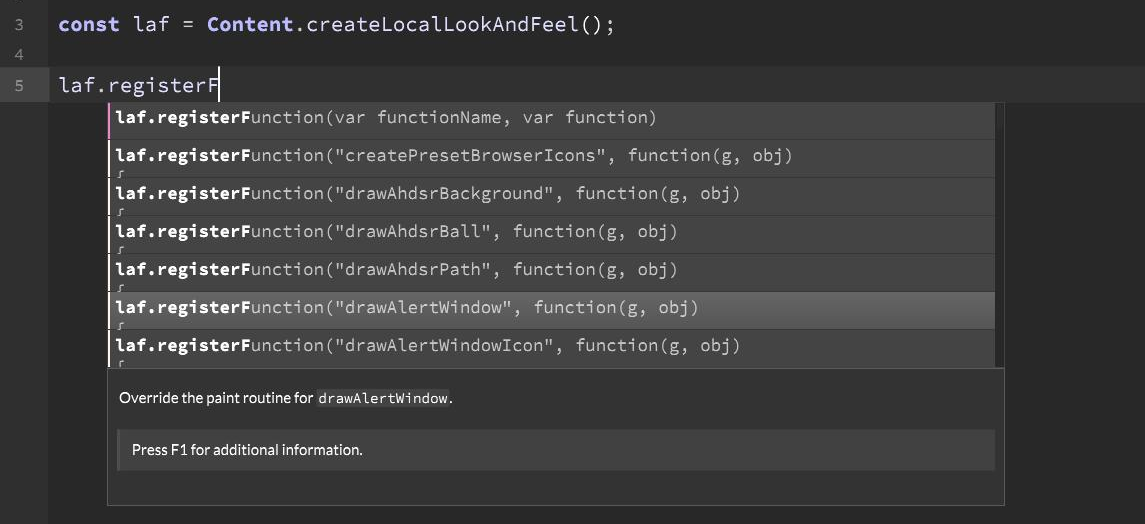Choose the createPresetBrowserIcons autocomplete entry
The image size is (1145, 524).
point(468,156)
